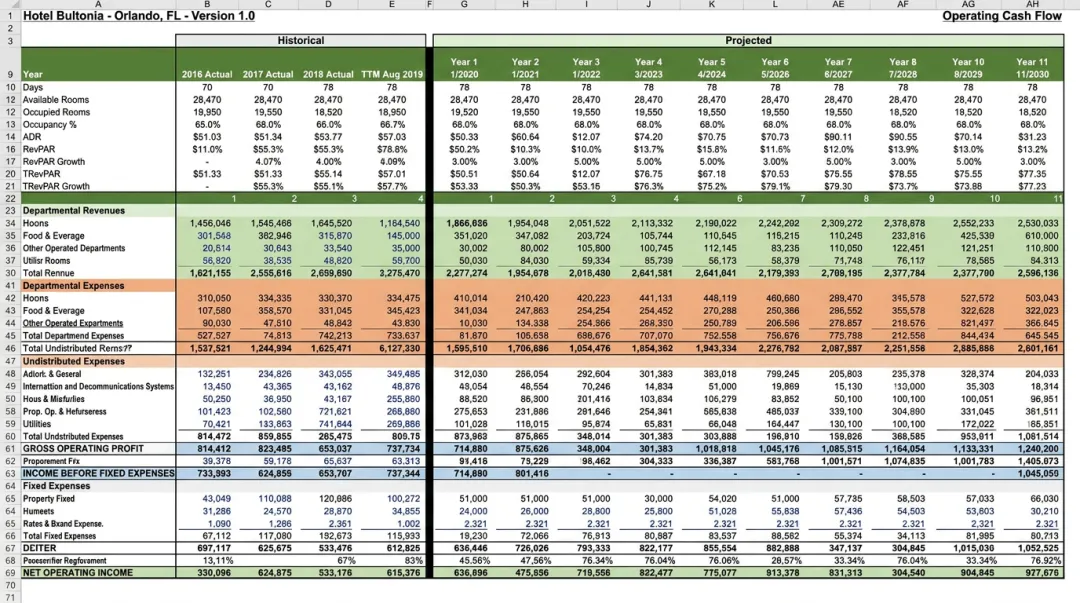This screenshot has width=1080, height=603.
Task: Select column E header
Action: tap(392, 4)
